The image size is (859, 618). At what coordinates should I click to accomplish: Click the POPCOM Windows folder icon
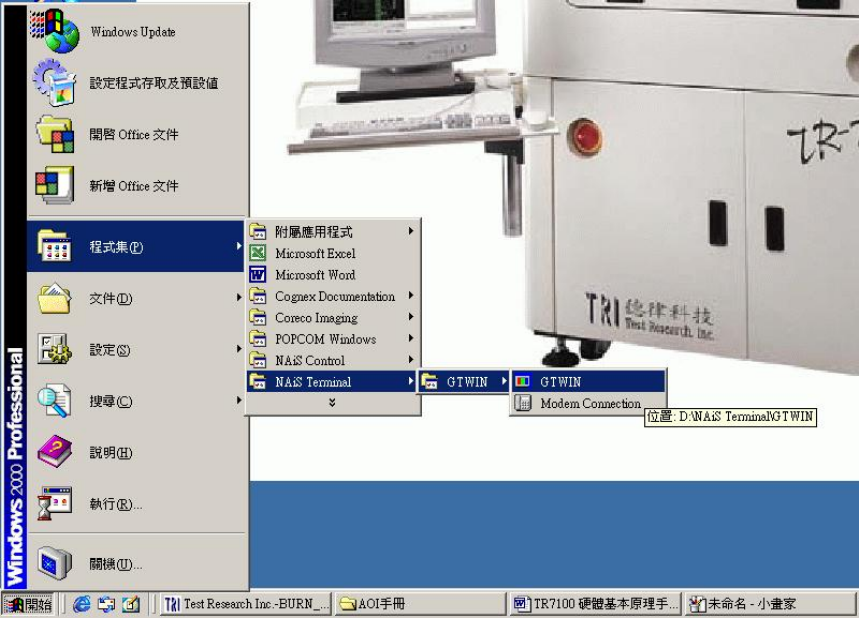tap(257, 338)
